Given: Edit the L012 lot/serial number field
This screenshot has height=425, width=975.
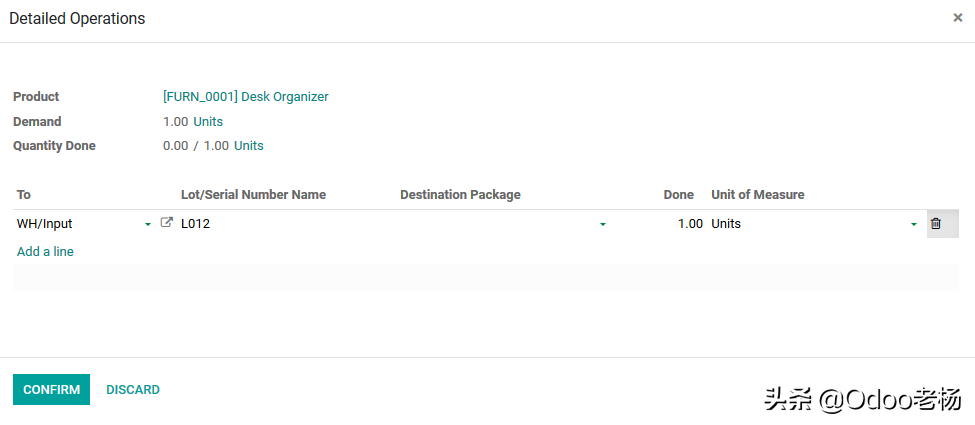Looking at the screenshot, I should point(280,224).
